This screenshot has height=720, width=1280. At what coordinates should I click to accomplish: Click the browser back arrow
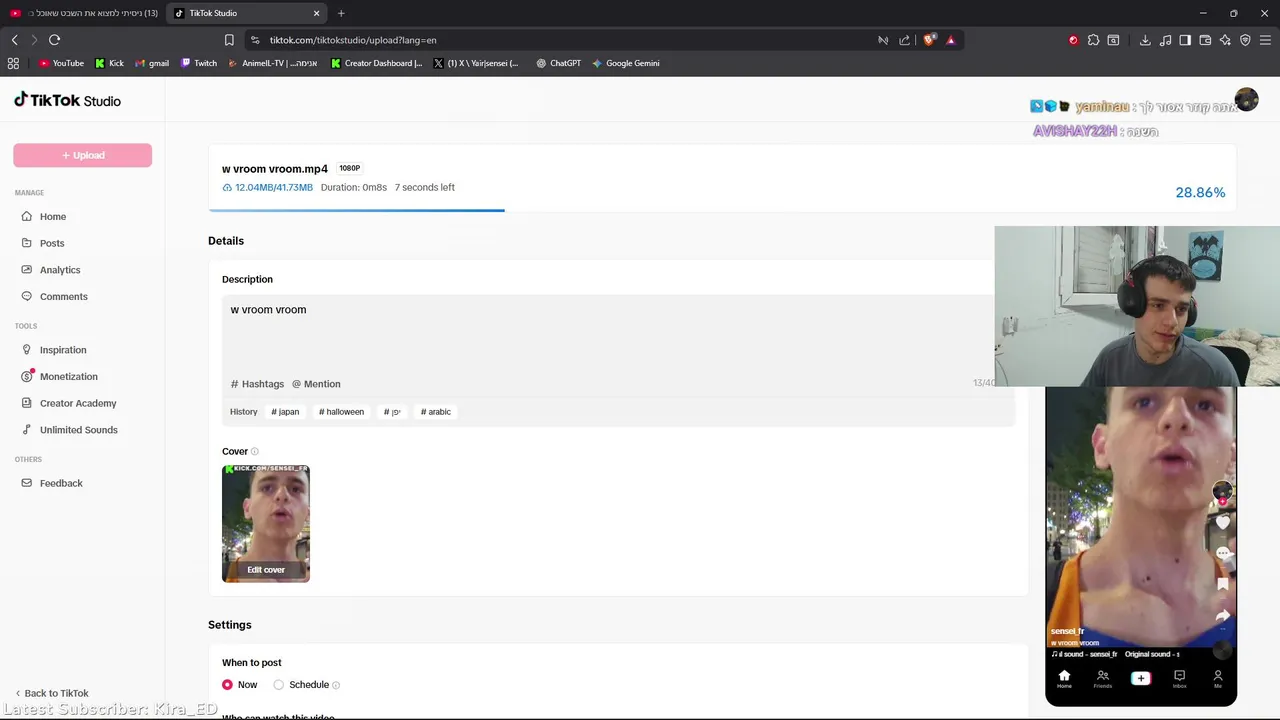tap(15, 40)
